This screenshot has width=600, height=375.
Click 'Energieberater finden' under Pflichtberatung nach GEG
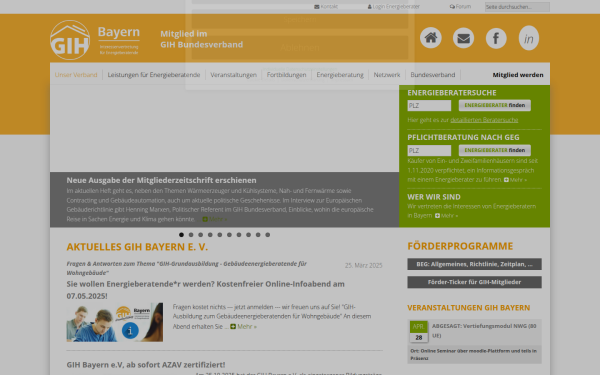(x=494, y=150)
